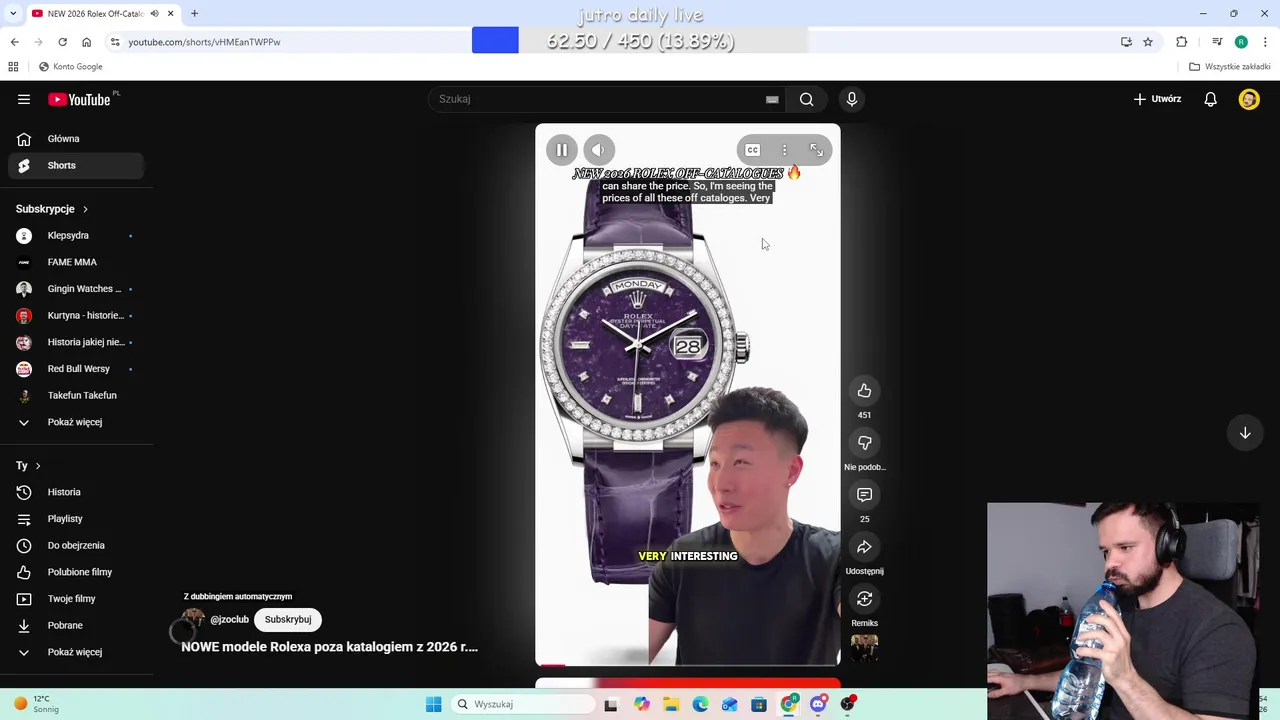Go to YouTube home via logo
Image resolution: width=1280 pixels, height=720 pixels.
tap(80, 99)
